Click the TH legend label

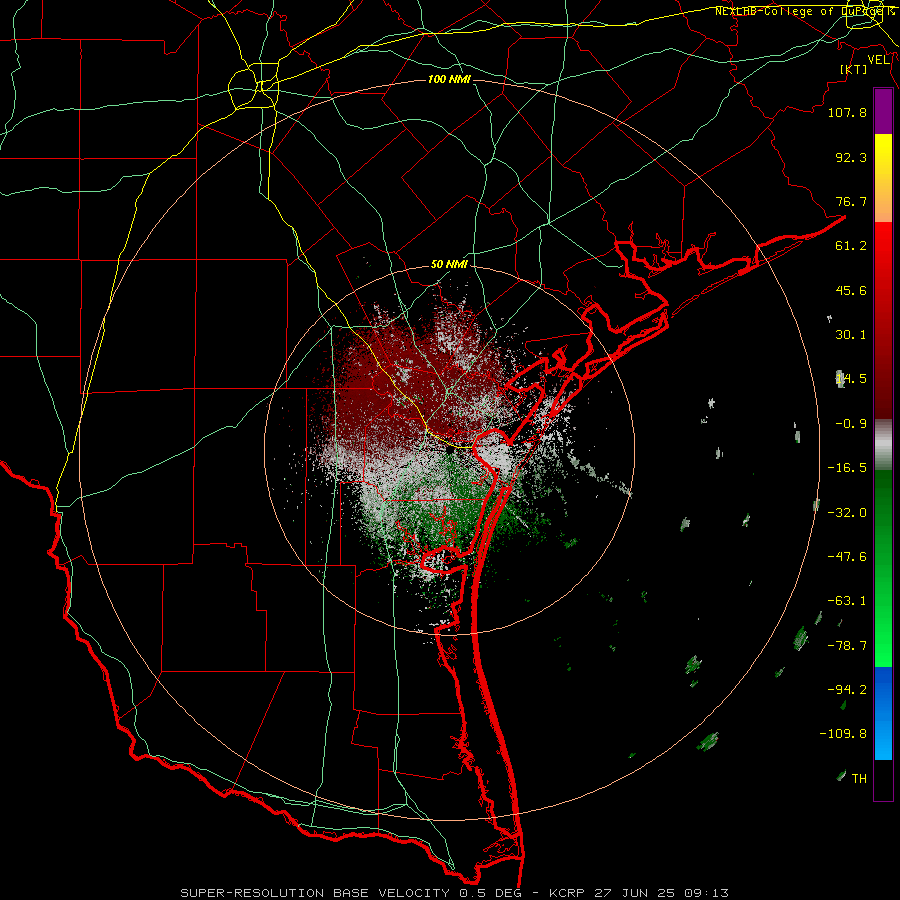(859, 779)
